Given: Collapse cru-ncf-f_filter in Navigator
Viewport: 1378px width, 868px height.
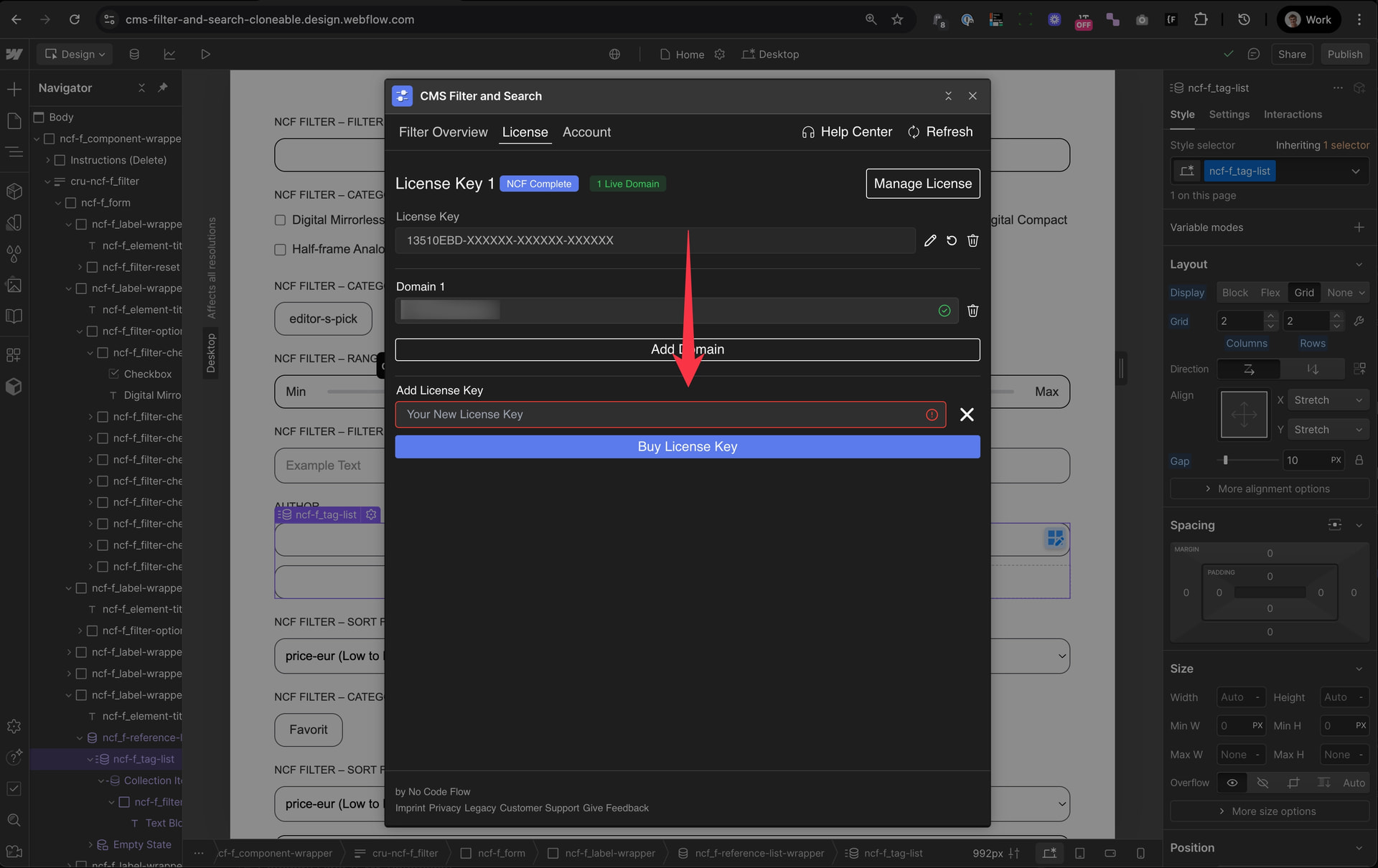Looking at the screenshot, I should coord(48,181).
